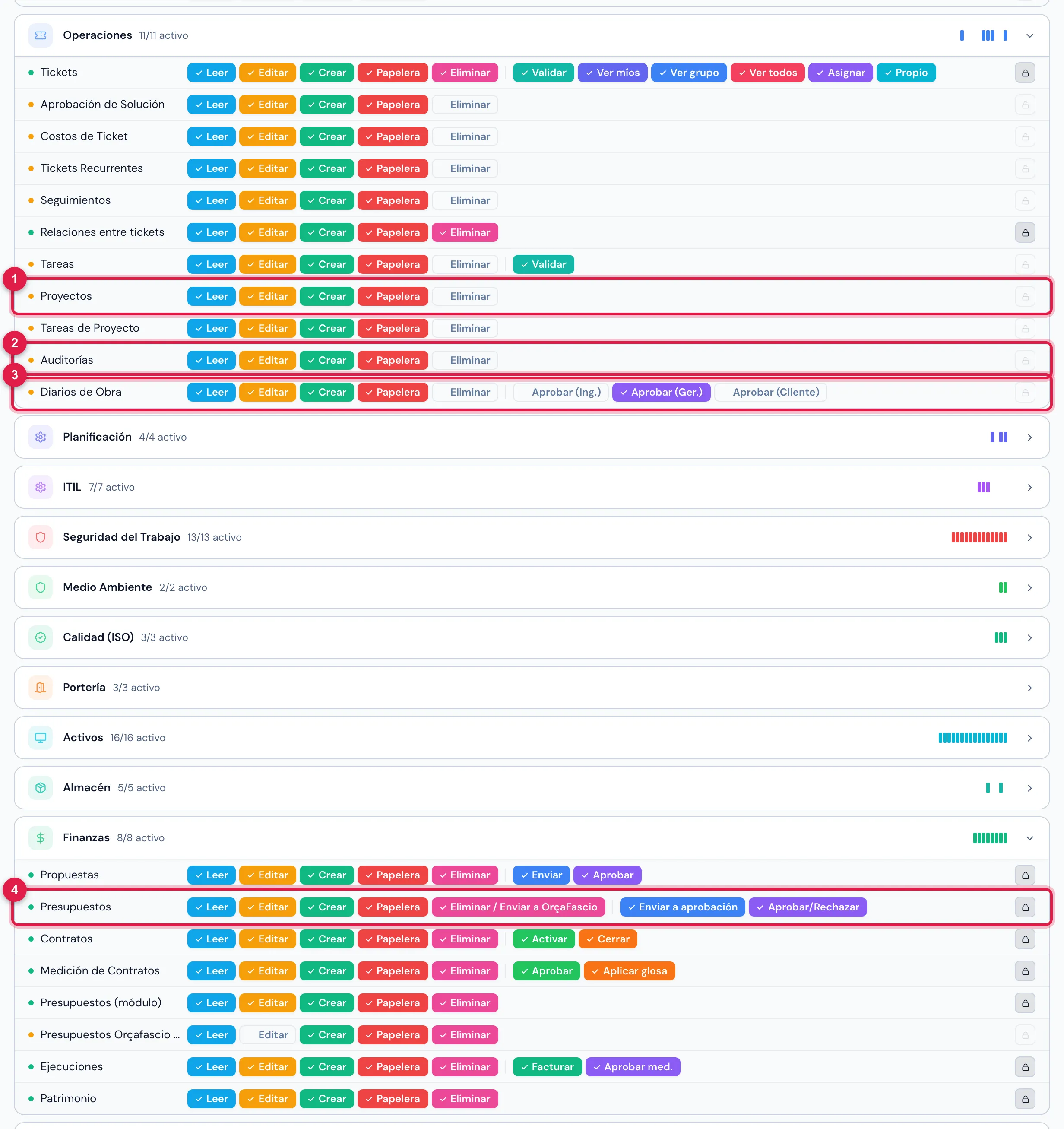Screen dimensions: 1064x1129
Task: Click the Operaciones ticket module icon
Action: click(40, 35)
